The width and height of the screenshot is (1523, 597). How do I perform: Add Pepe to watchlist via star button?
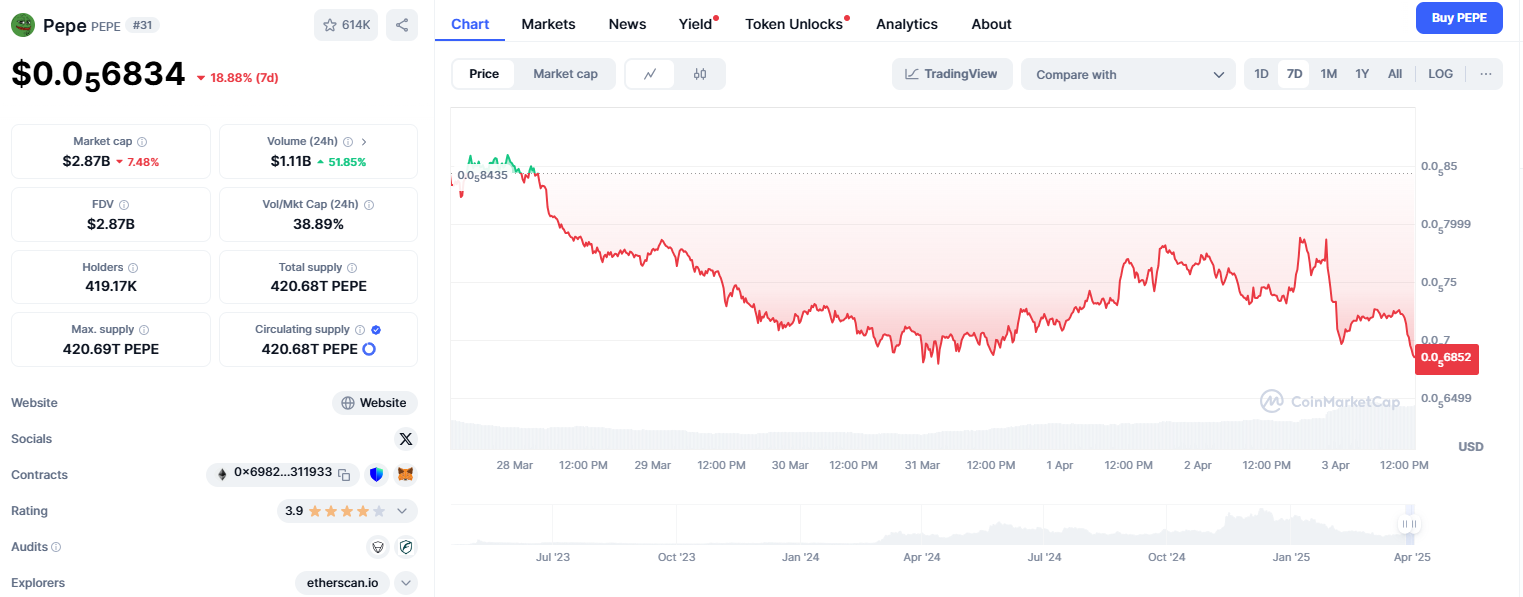pos(346,25)
